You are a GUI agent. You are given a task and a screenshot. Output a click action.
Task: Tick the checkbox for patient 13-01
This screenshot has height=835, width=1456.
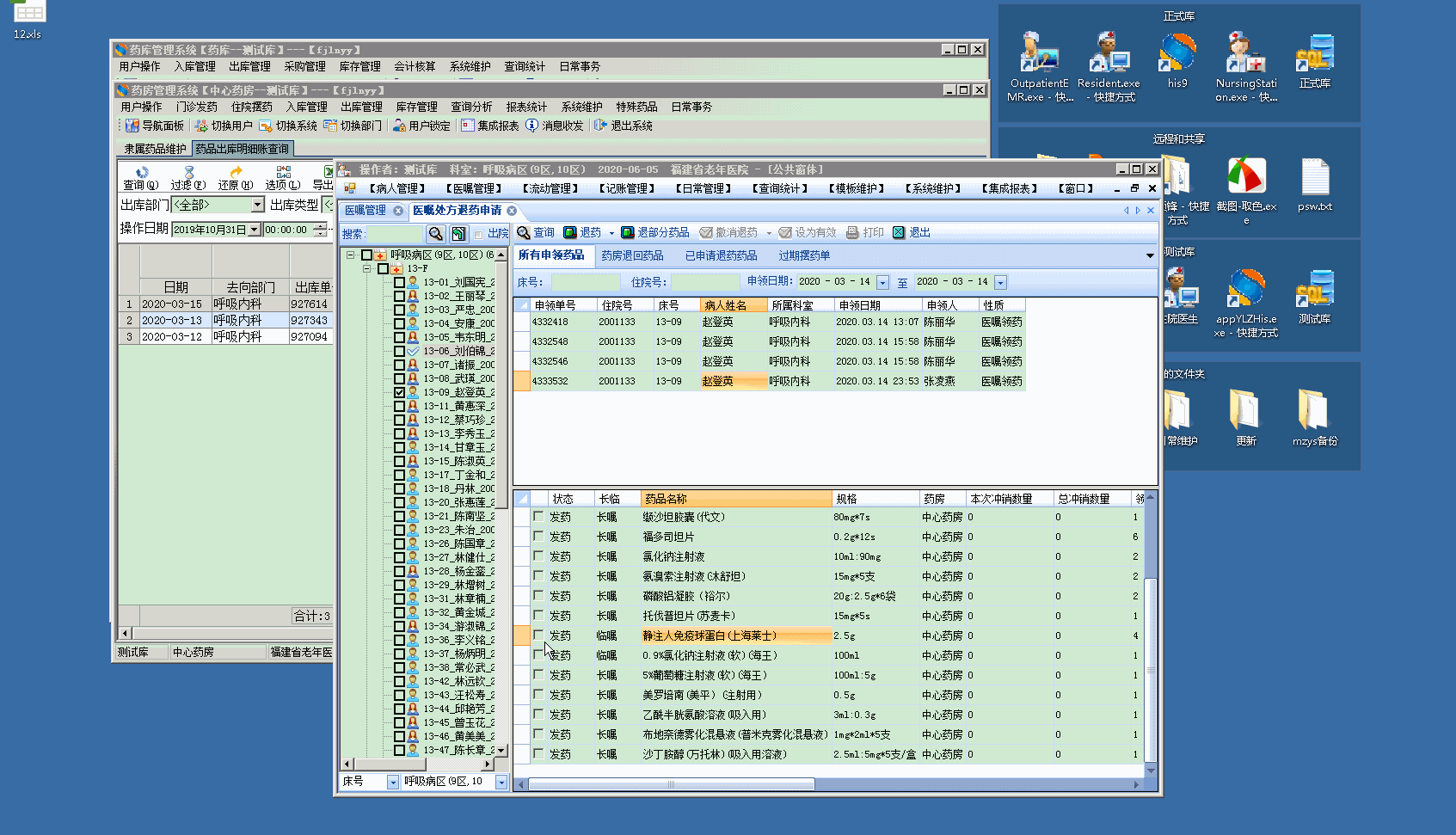pos(399,282)
